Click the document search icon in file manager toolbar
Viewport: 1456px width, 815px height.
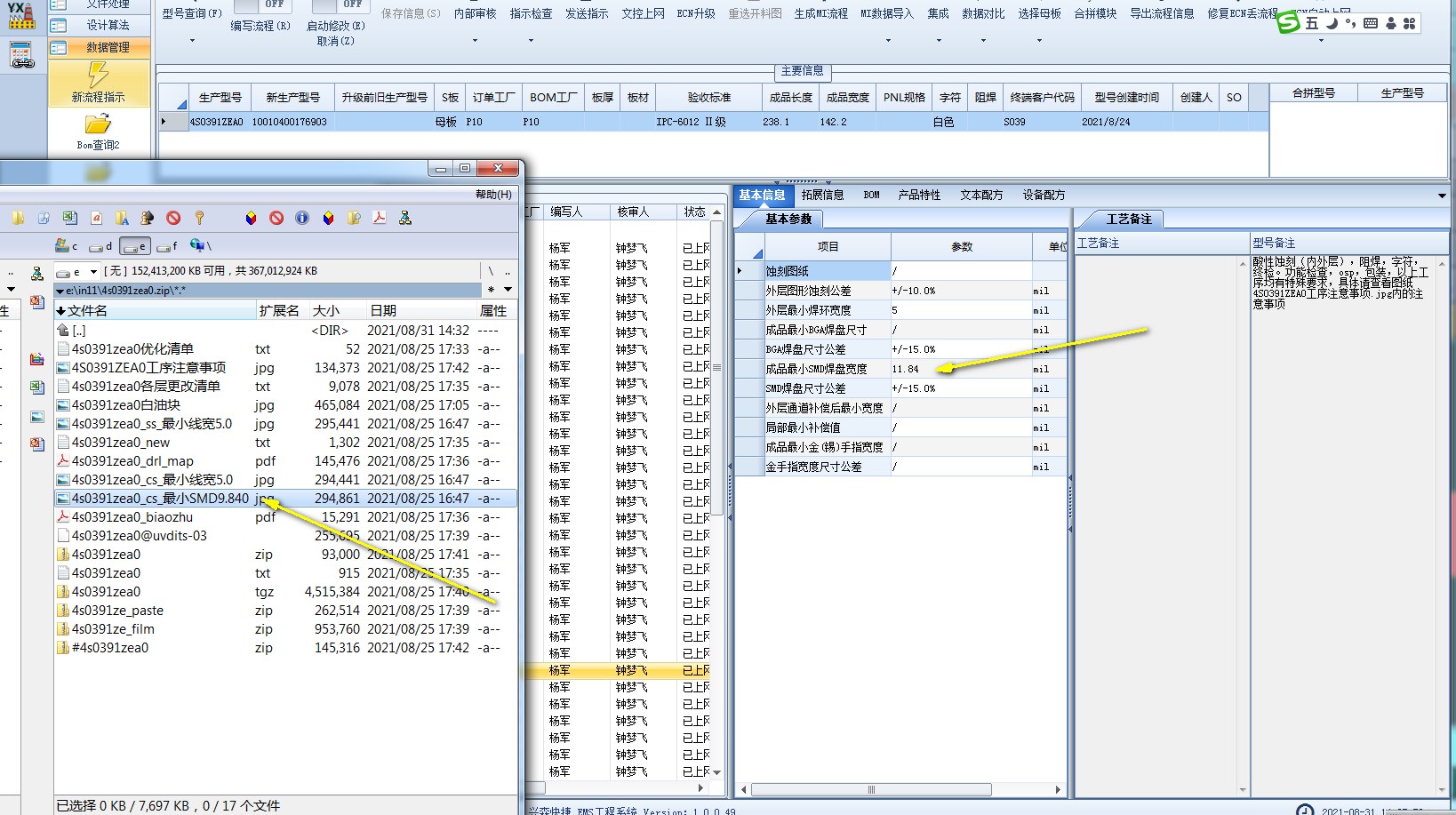click(x=44, y=218)
